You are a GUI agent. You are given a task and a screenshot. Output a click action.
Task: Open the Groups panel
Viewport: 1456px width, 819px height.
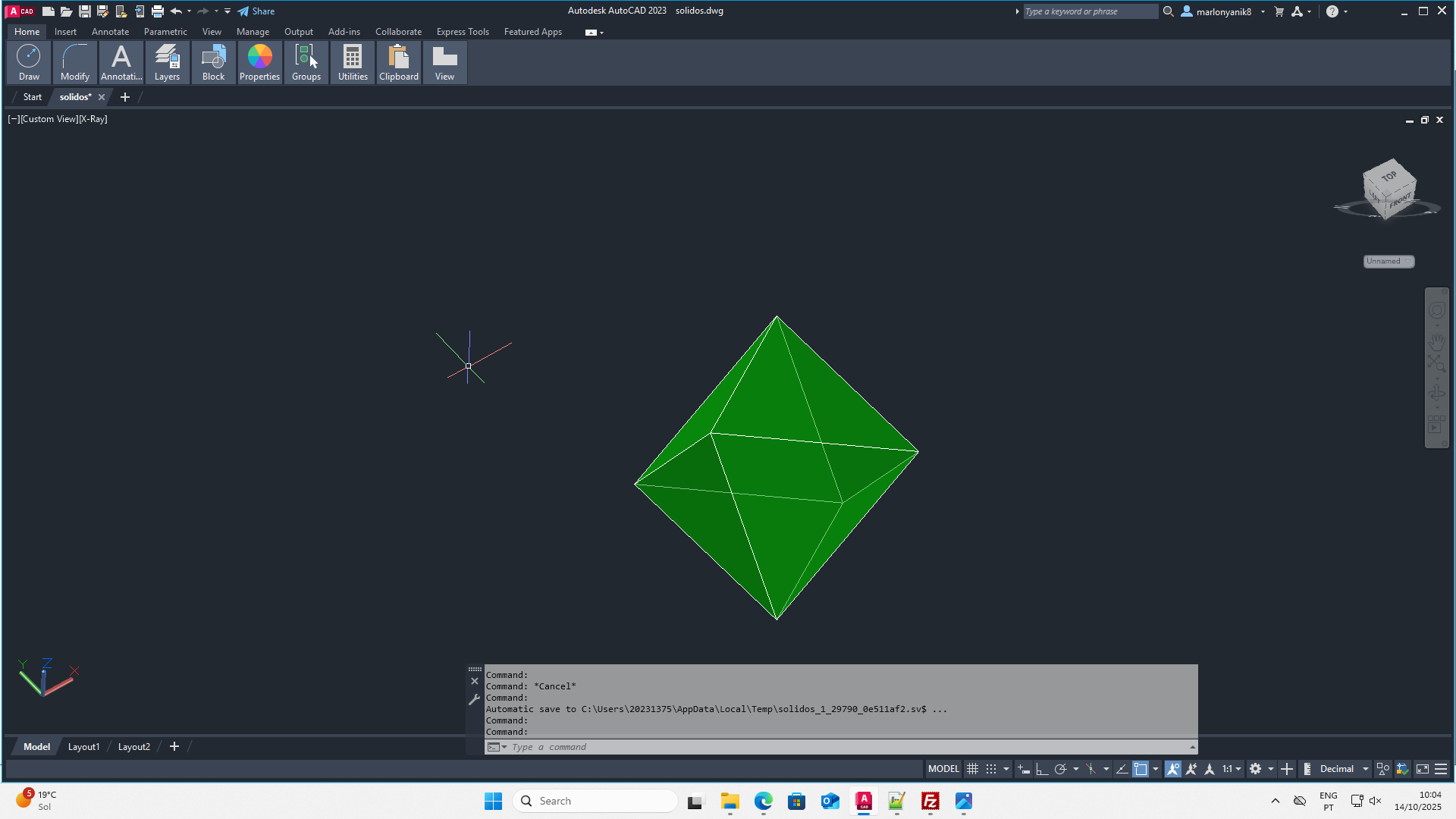coord(306,62)
